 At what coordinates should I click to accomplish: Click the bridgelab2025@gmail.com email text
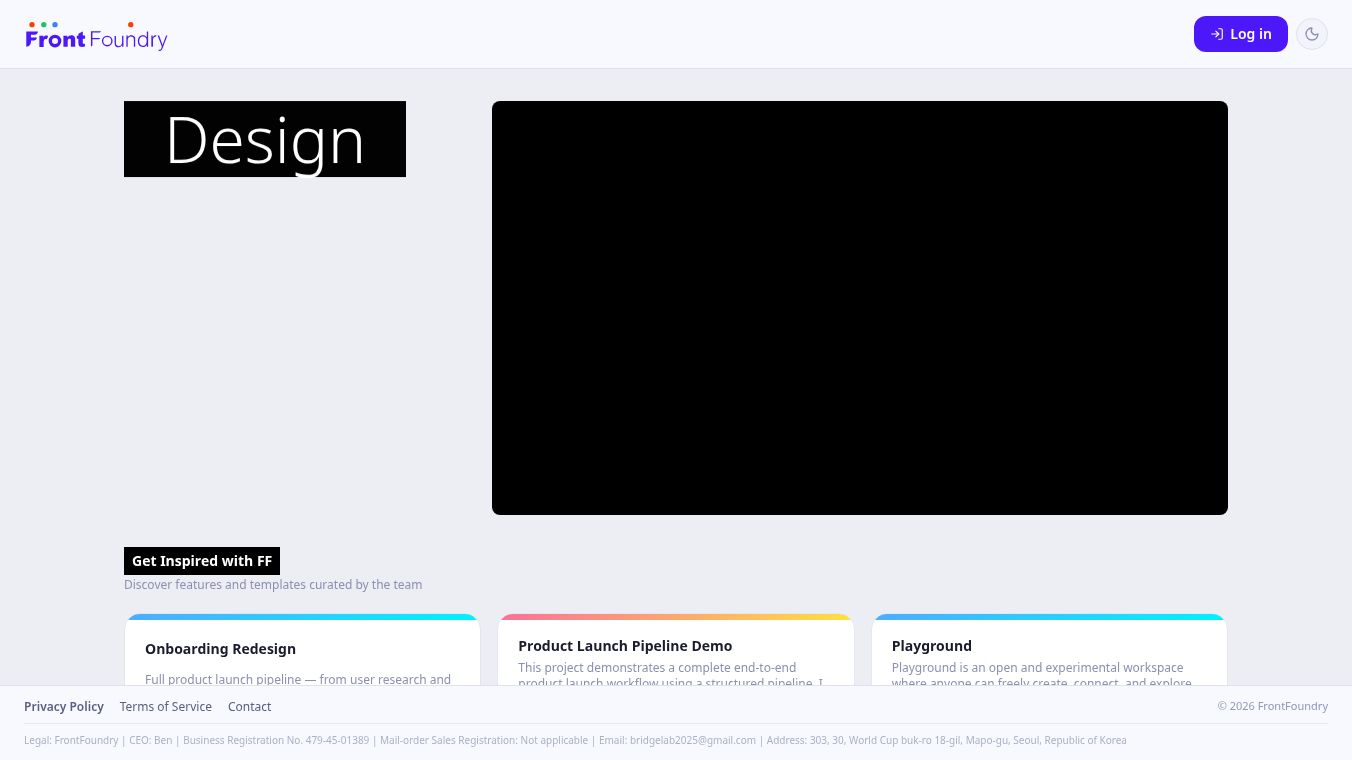click(693, 740)
